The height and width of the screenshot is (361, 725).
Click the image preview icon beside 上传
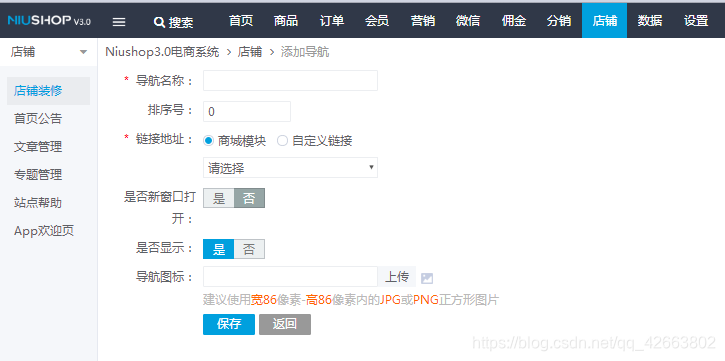click(427, 278)
